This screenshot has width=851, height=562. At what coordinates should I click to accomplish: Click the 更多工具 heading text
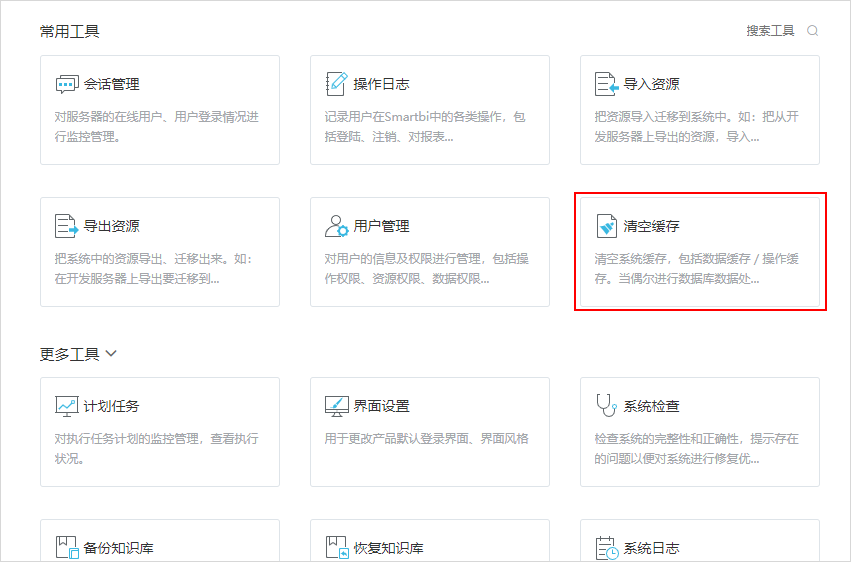[x=69, y=354]
